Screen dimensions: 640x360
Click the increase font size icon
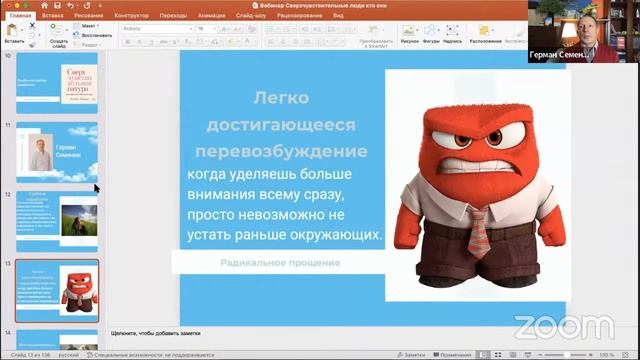[x=224, y=29]
